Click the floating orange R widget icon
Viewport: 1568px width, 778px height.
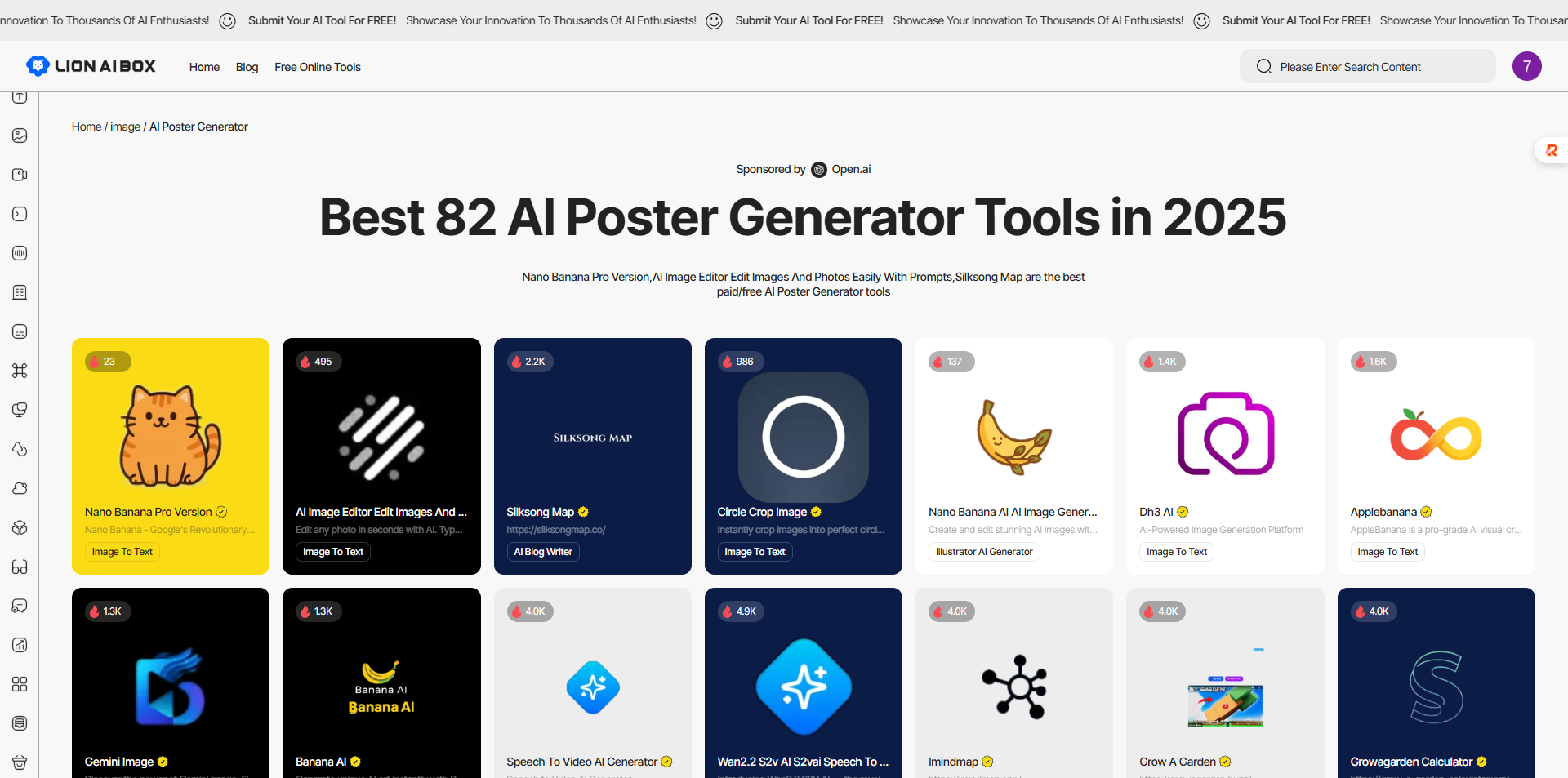click(1552, 150)
